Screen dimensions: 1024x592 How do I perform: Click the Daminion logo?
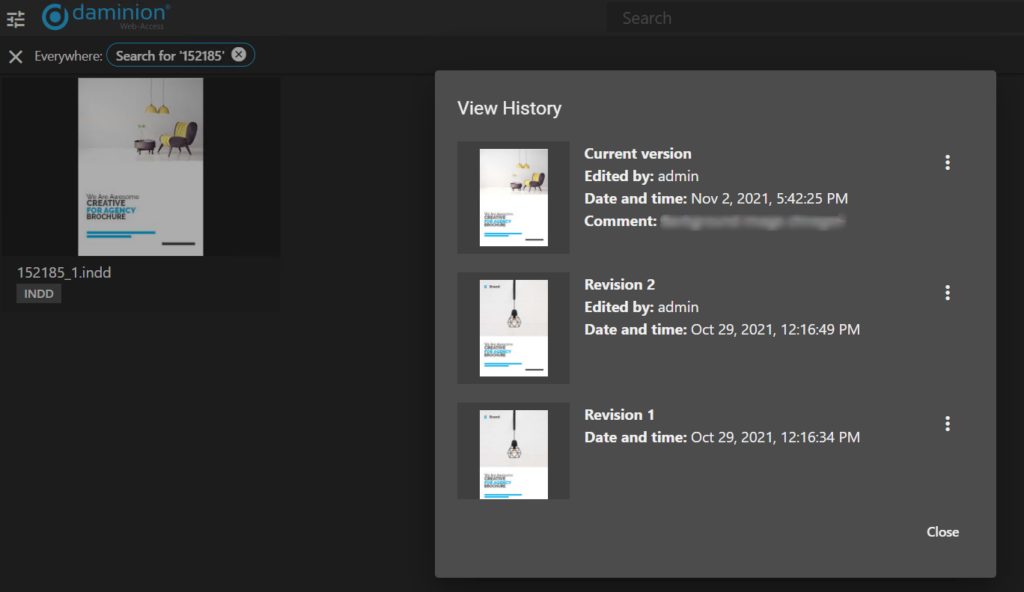click(106, 17)
